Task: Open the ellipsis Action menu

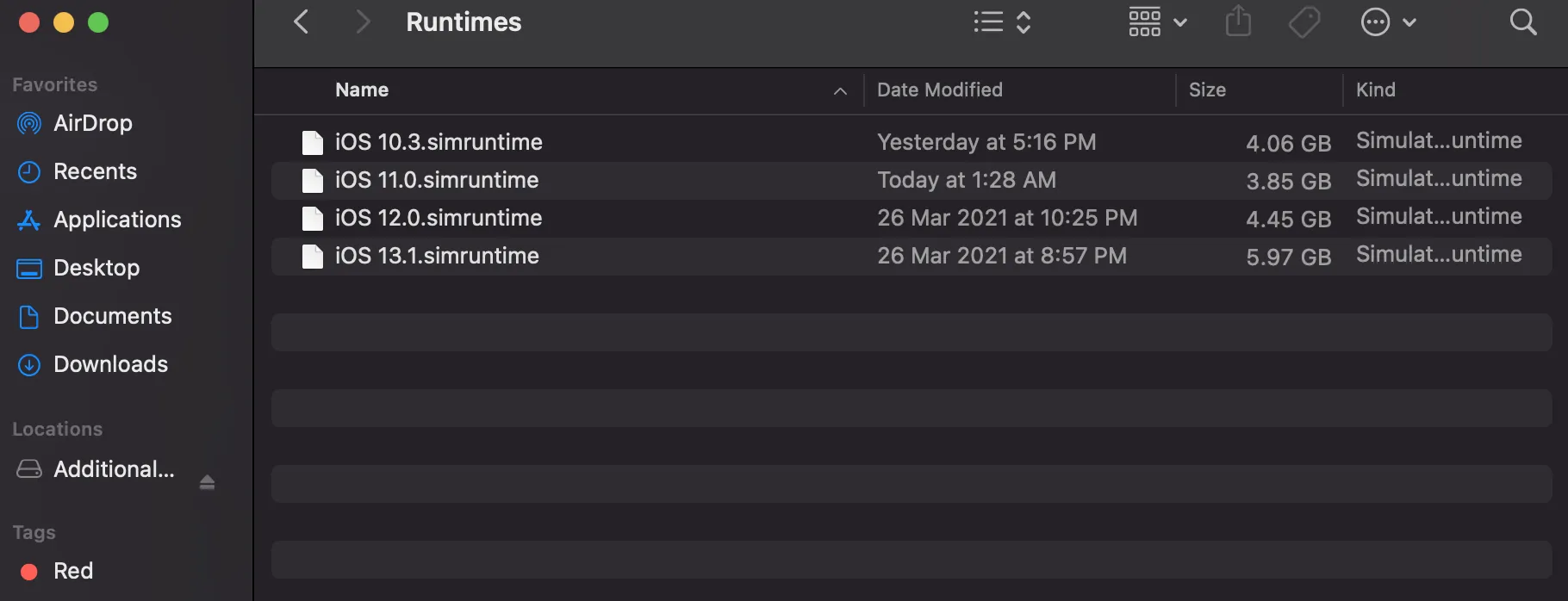Action: tap(1387, 22)
